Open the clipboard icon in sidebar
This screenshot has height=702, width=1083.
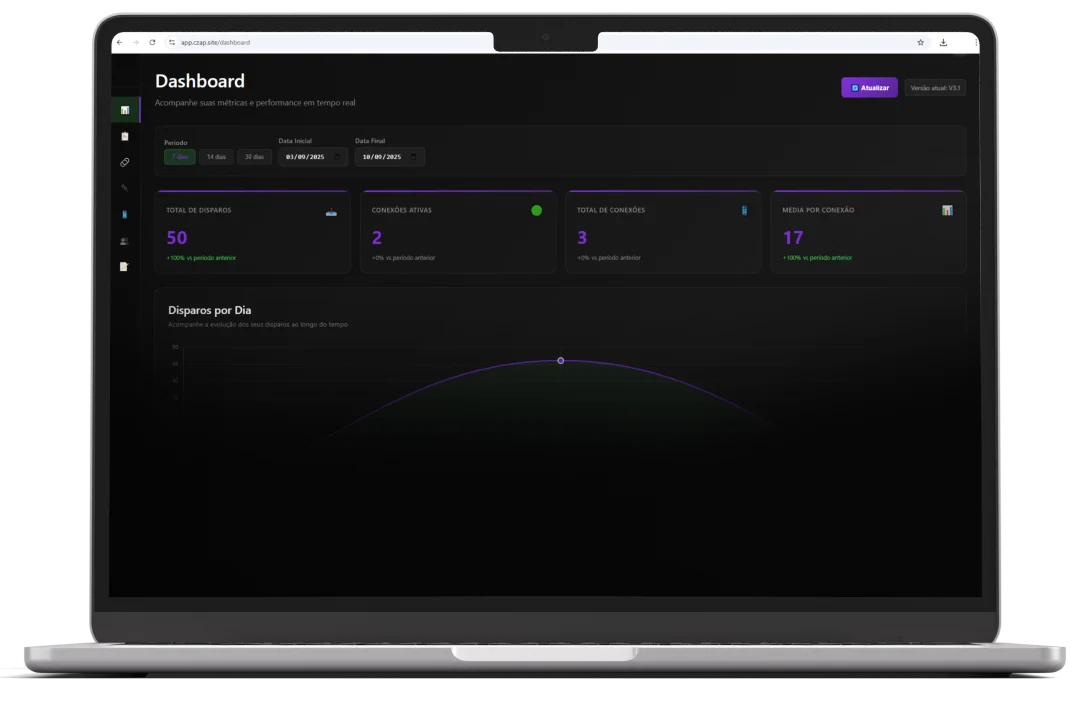pos(124,136)
